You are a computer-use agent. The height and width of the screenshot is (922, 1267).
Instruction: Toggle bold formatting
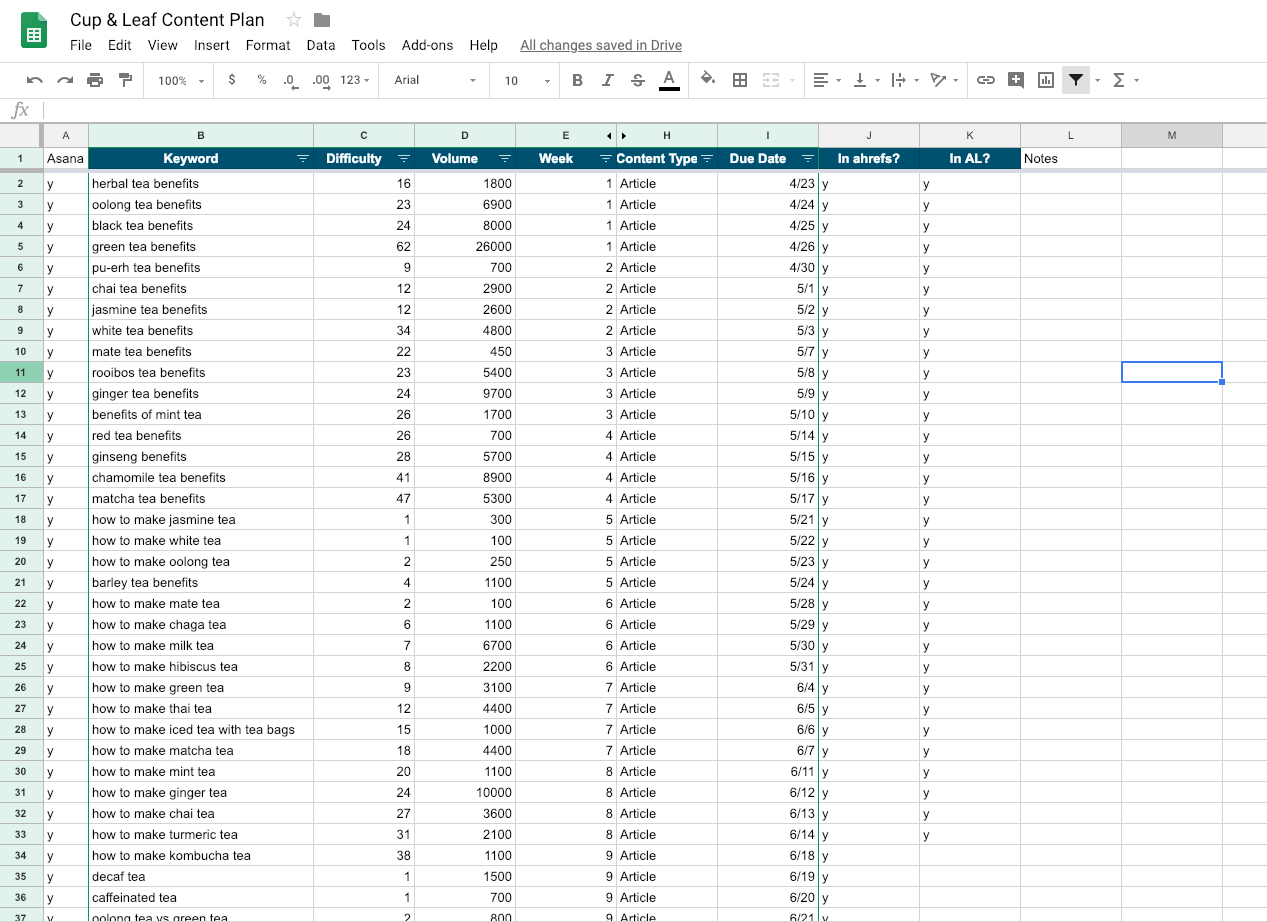pyautogui.click(x=577, y=80)
